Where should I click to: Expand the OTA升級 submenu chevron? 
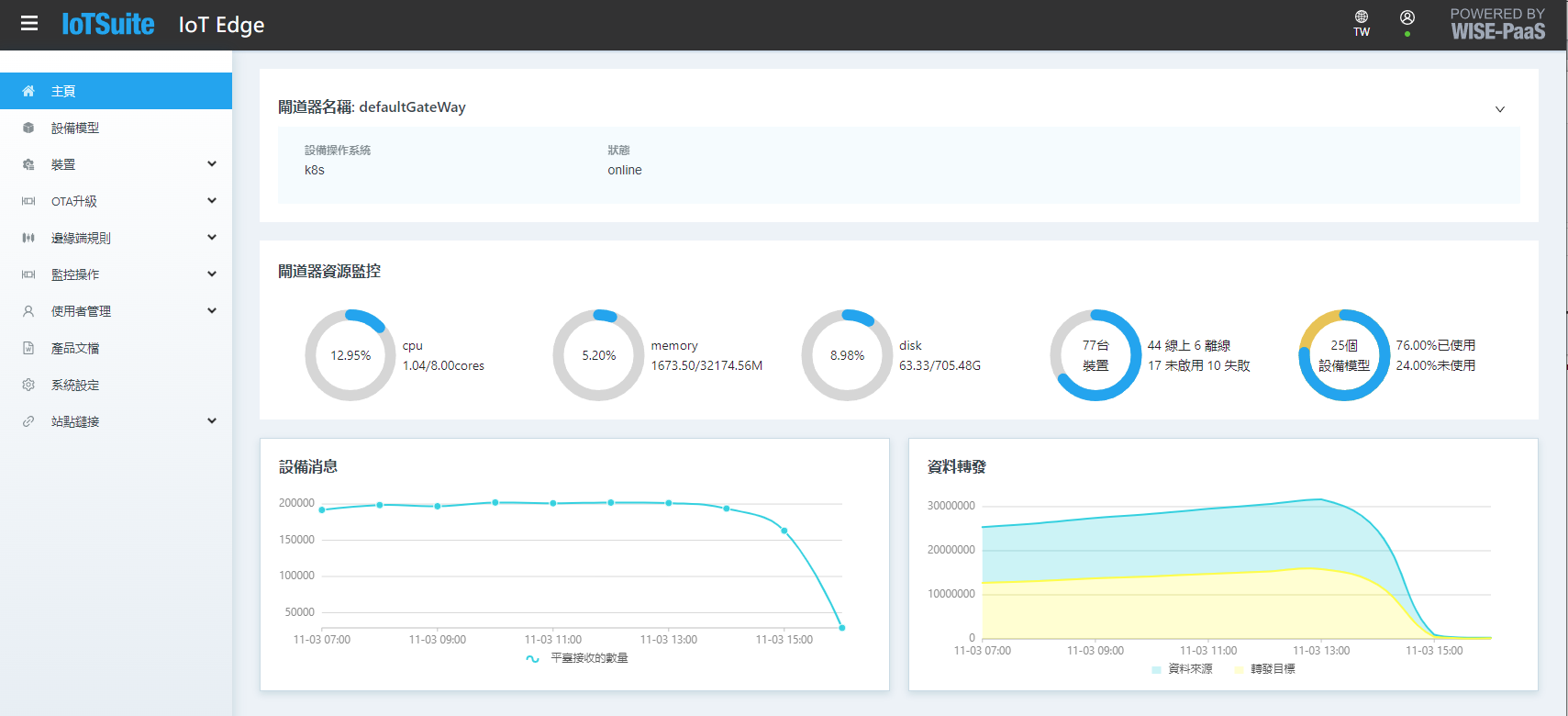(x=212, y=201)
